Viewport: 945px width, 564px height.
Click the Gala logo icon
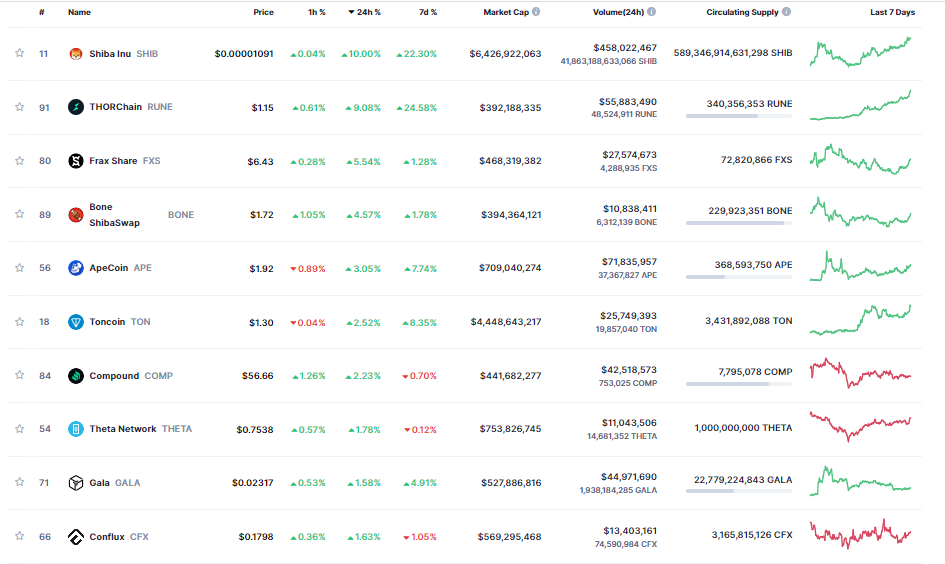coord(76,483)
